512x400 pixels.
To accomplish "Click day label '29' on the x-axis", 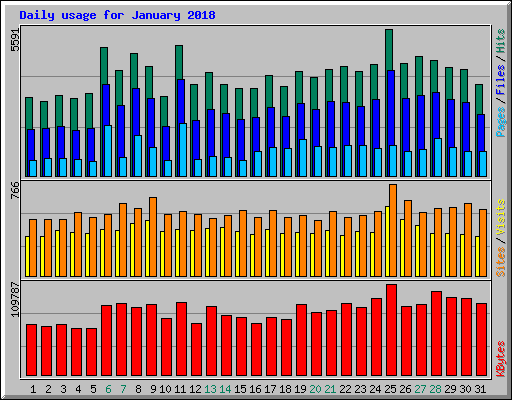I will pos(450,389).
